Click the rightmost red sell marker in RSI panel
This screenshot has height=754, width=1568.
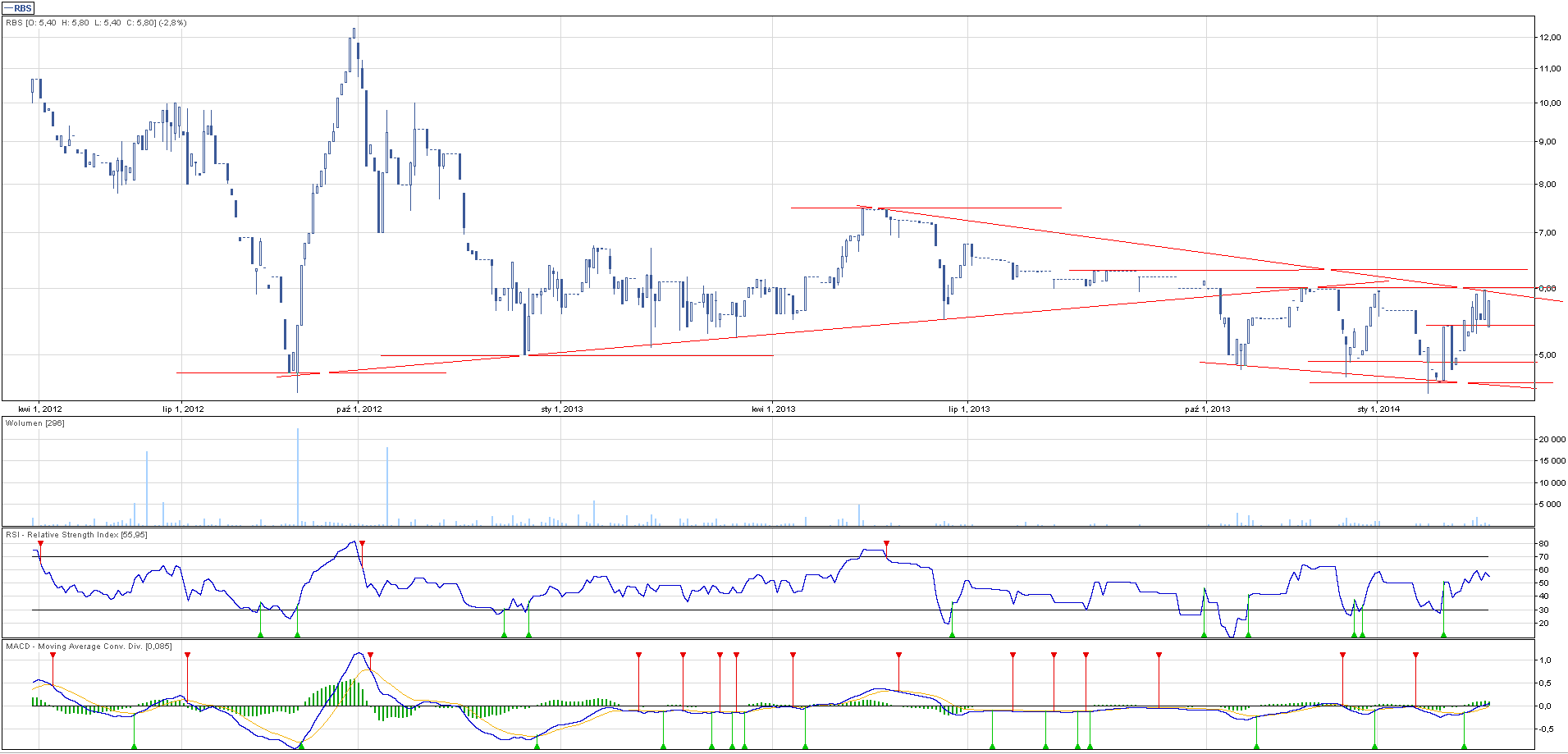[886, 544]
